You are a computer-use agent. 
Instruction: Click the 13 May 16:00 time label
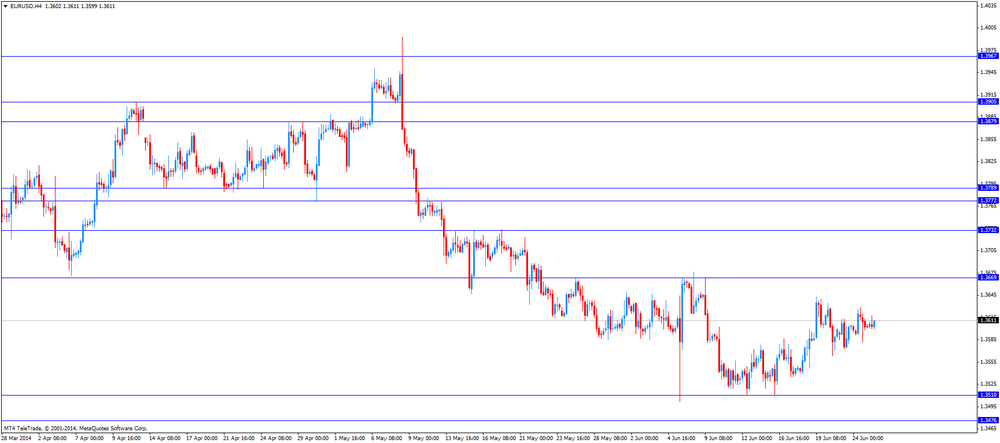[461, 439]
